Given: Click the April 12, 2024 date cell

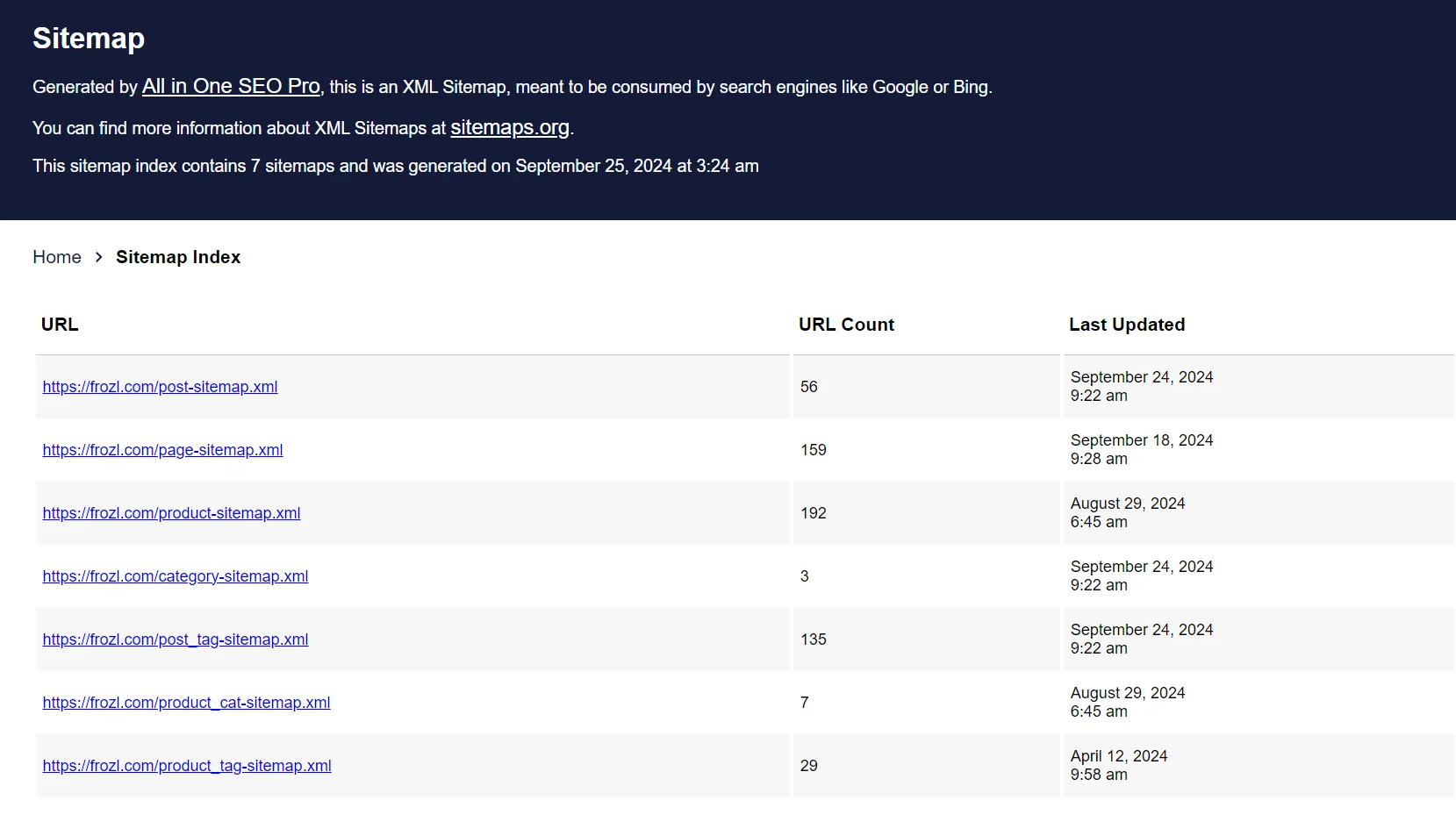Looking at the screenshot, I should 1119,765.
